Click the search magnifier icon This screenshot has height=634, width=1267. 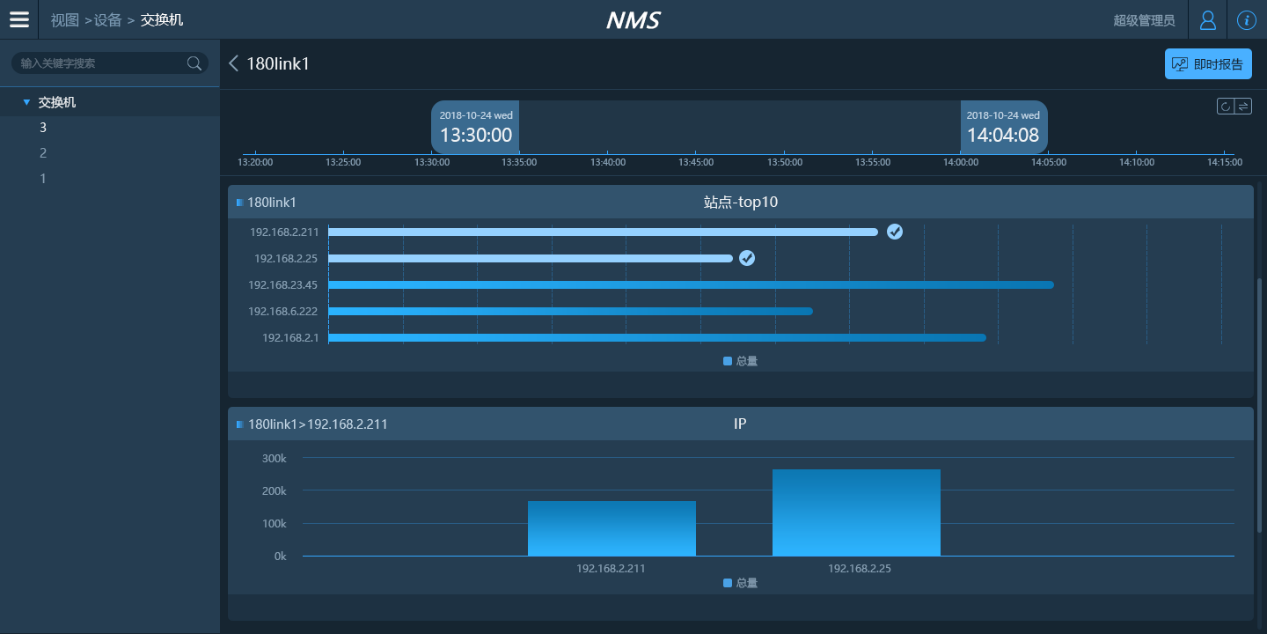(194, 63)
